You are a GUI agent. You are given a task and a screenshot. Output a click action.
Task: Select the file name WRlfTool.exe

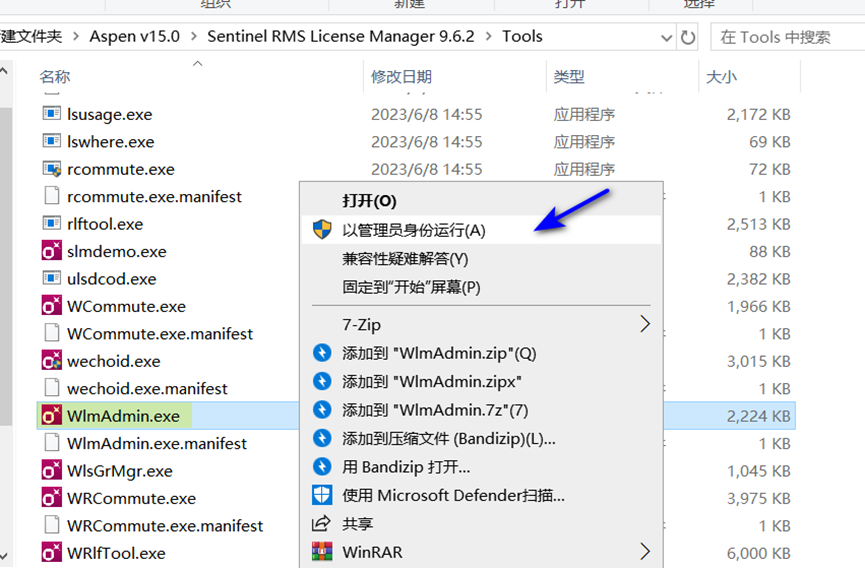[116, 553]
